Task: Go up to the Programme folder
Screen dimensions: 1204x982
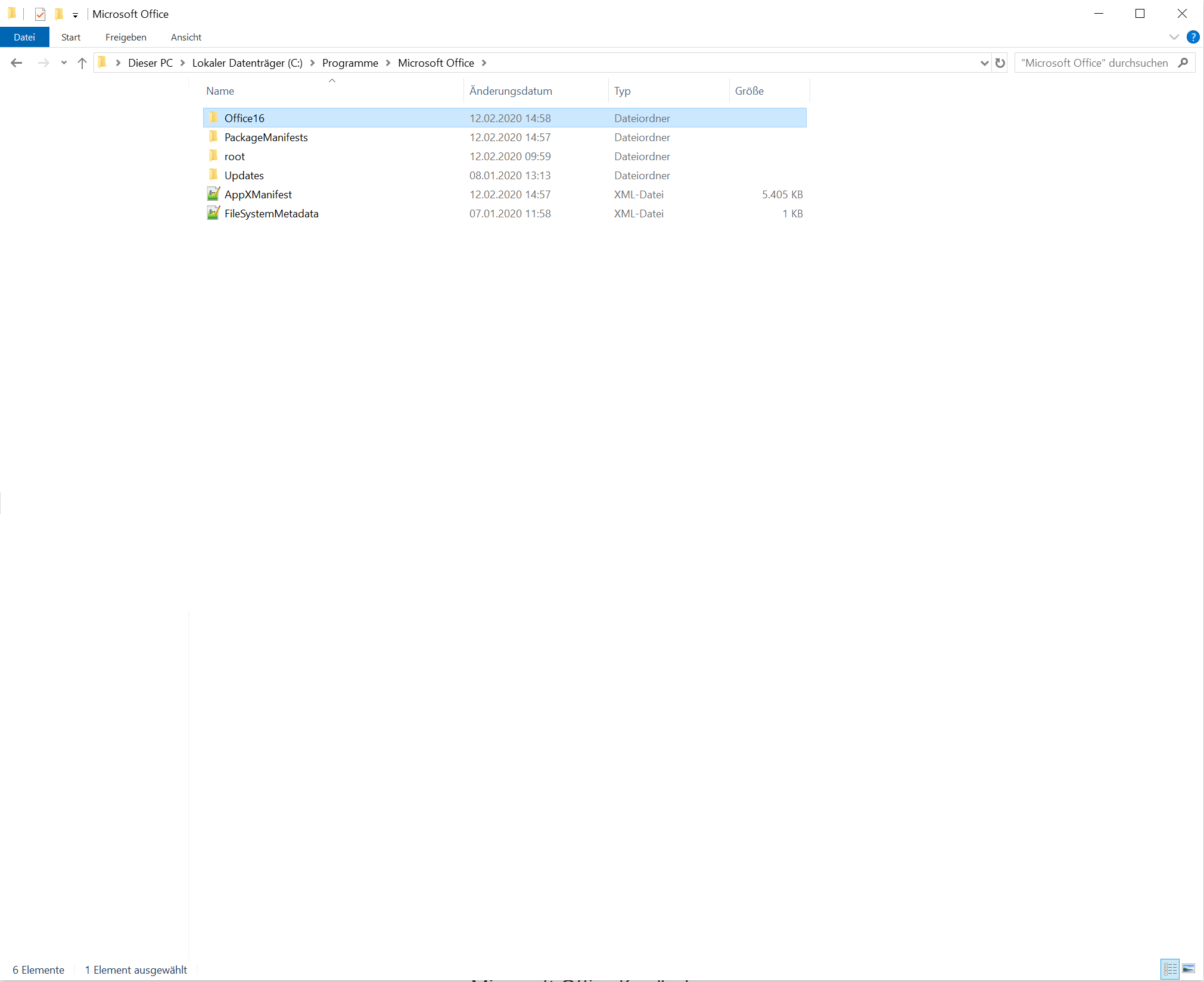Action: tap(82, 63)
